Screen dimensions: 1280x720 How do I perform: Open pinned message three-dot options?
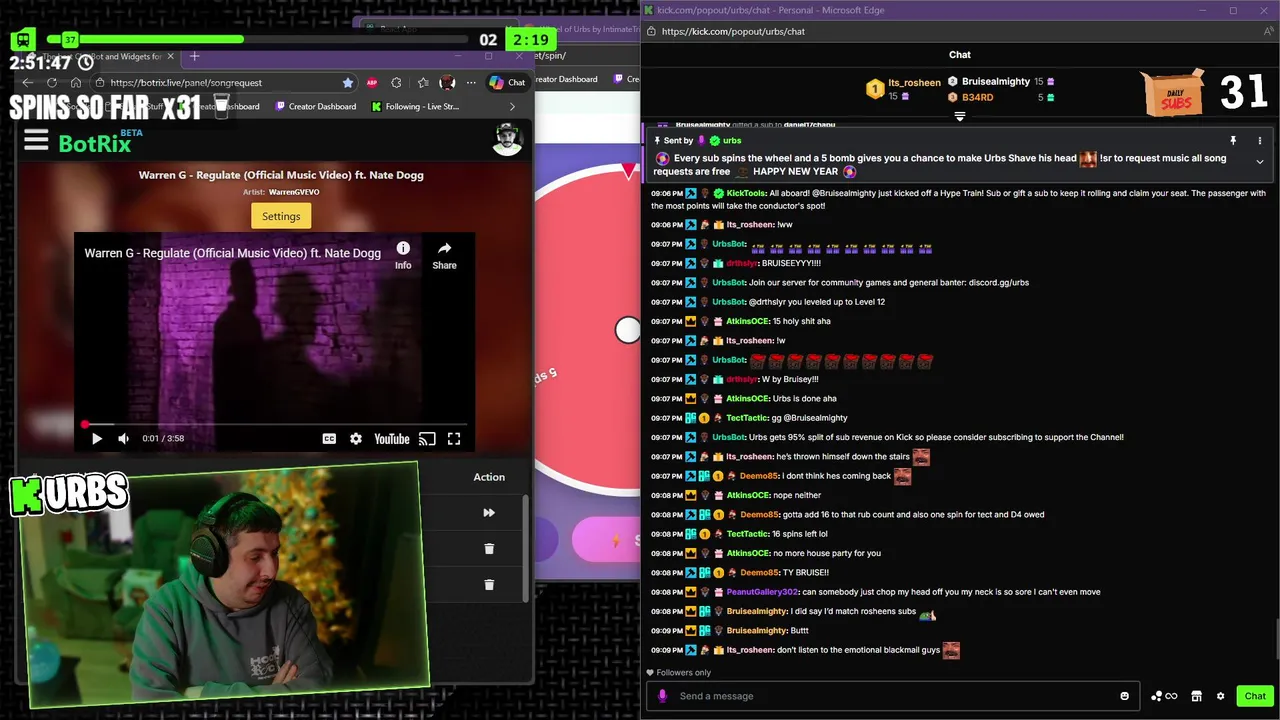pos(1259,141)
